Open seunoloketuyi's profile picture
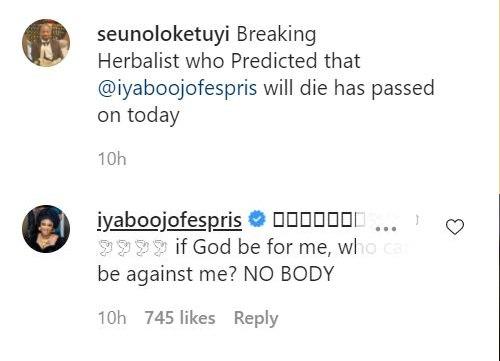The height and width of the screenshot is (361, 500). coord(46,43)
